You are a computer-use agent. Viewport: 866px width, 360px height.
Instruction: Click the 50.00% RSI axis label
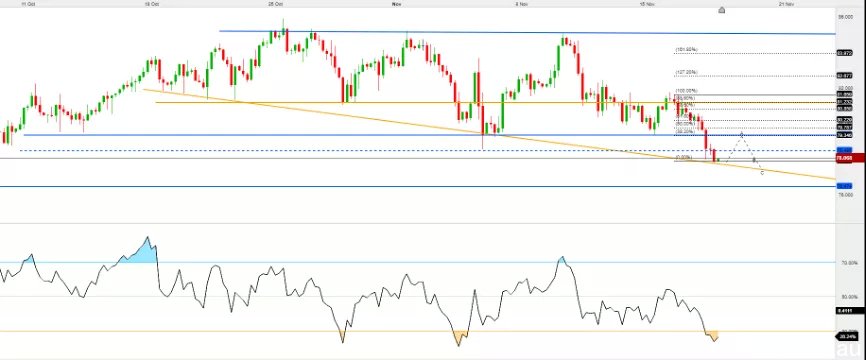pyautogui.click(x=849, y=297)
